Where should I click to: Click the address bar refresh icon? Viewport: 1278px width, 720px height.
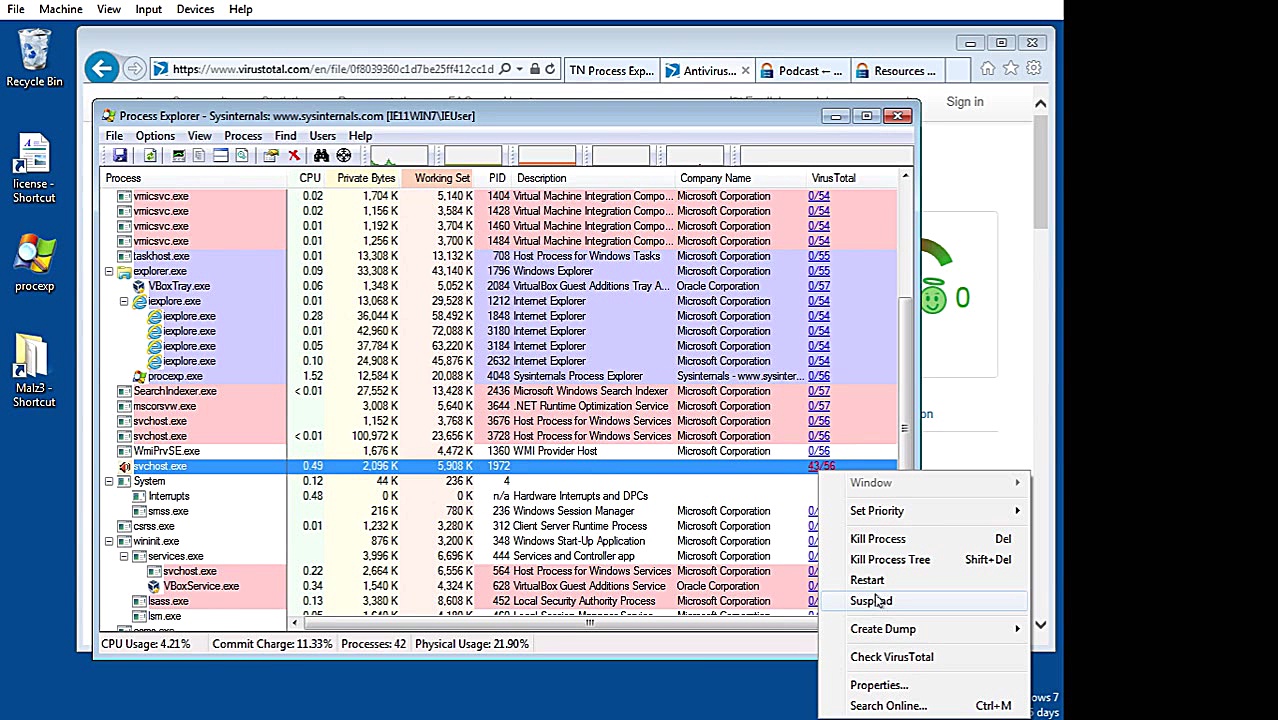point(550,70)
